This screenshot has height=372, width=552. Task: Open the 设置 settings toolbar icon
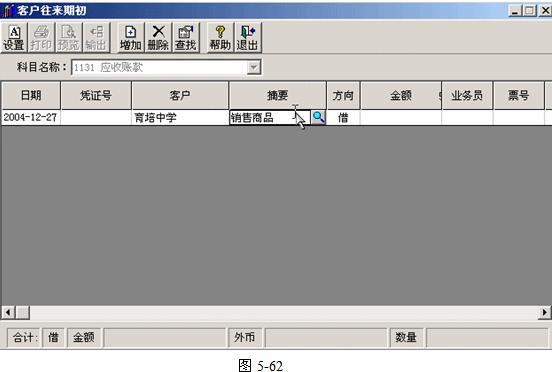tap(14, 37)
